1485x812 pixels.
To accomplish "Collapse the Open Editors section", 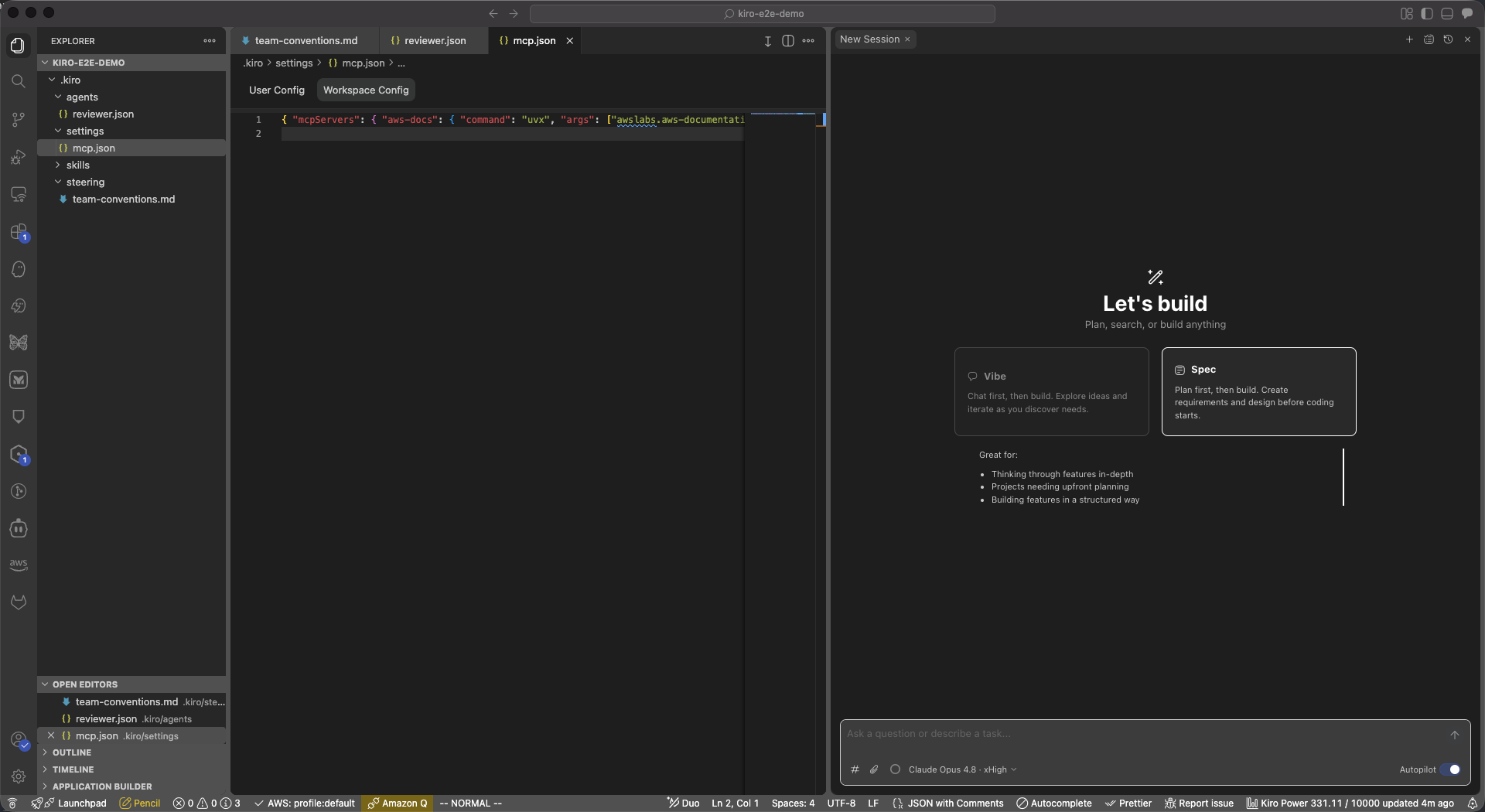I will [x=131, y=684].
